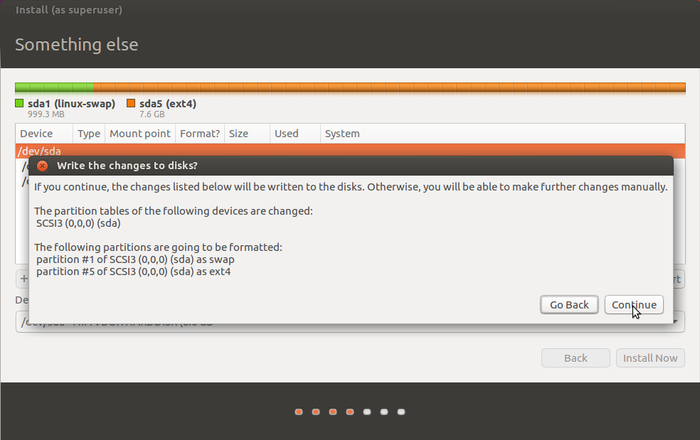Click the green sda1 linux-swap legend swatch
Viewport: 700px width, 440px height.
(19, 104)
